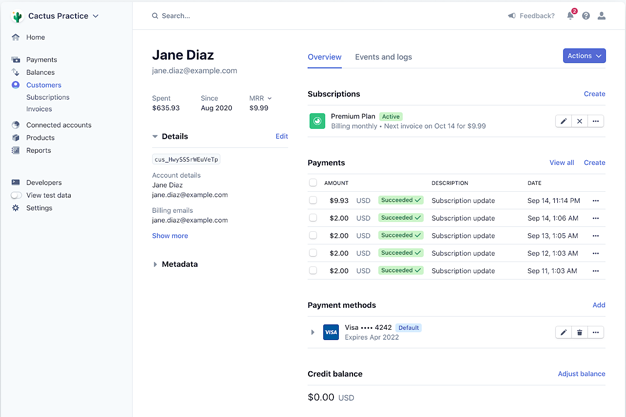Open the help question mark icon

(x=586, y=16)
